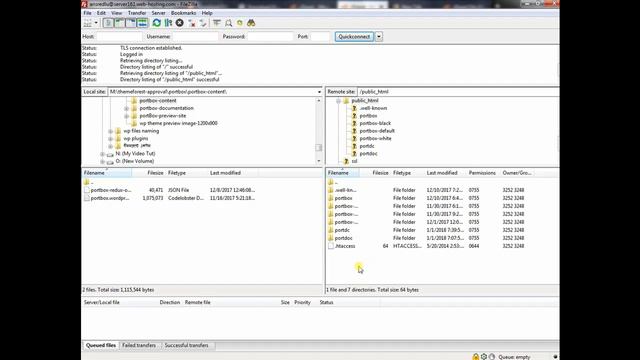This screenshot has height=360, width=640.
Task: Open the Transfer menu
Action: (x=137, y=13)
